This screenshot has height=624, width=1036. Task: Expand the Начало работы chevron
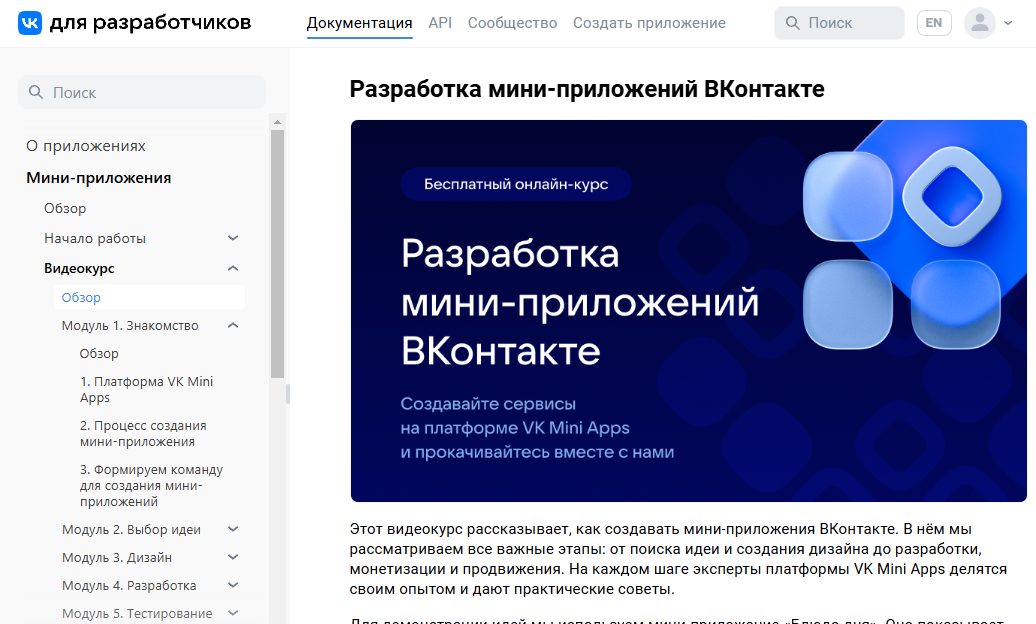[x=233, y=238]
